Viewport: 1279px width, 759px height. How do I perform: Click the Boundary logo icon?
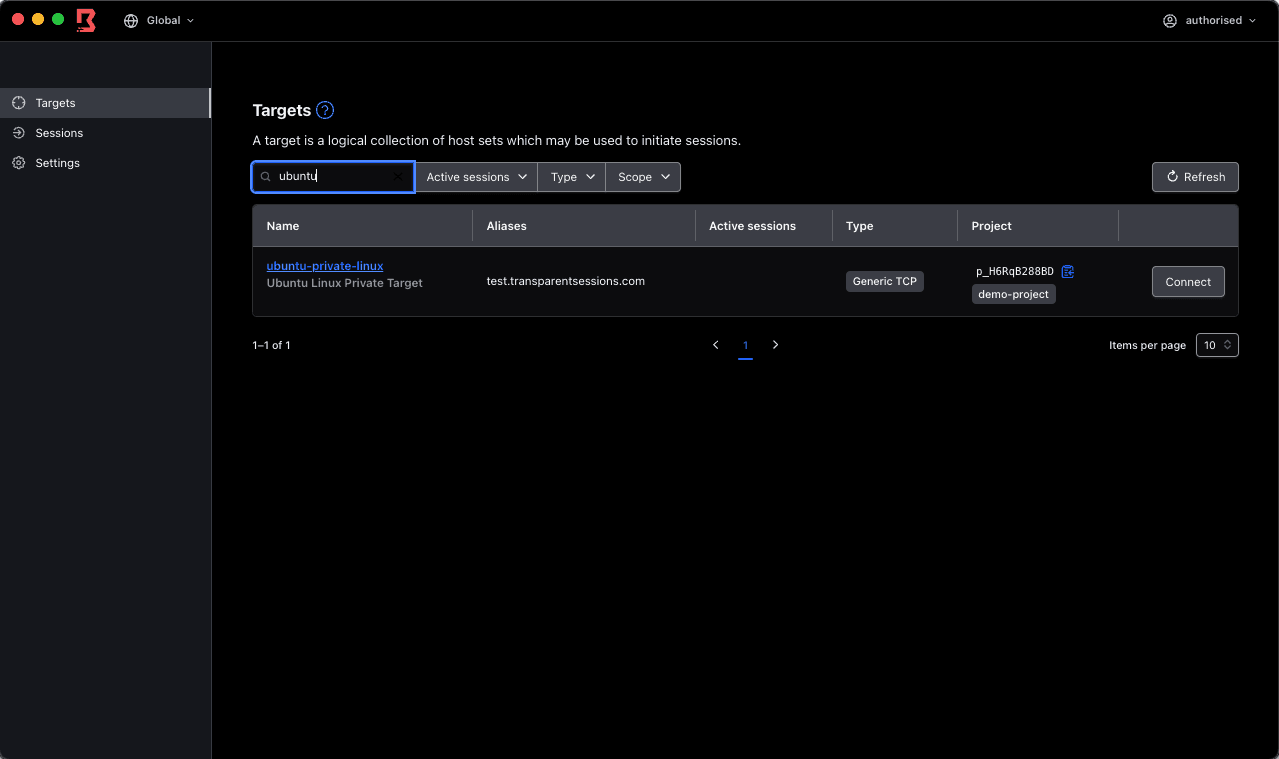86,20
